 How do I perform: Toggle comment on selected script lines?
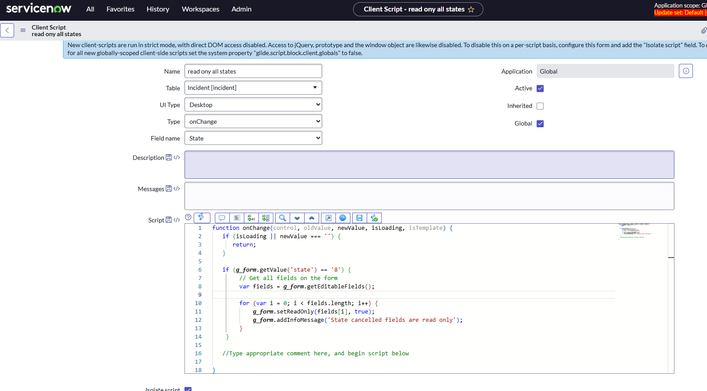point(222,218)
